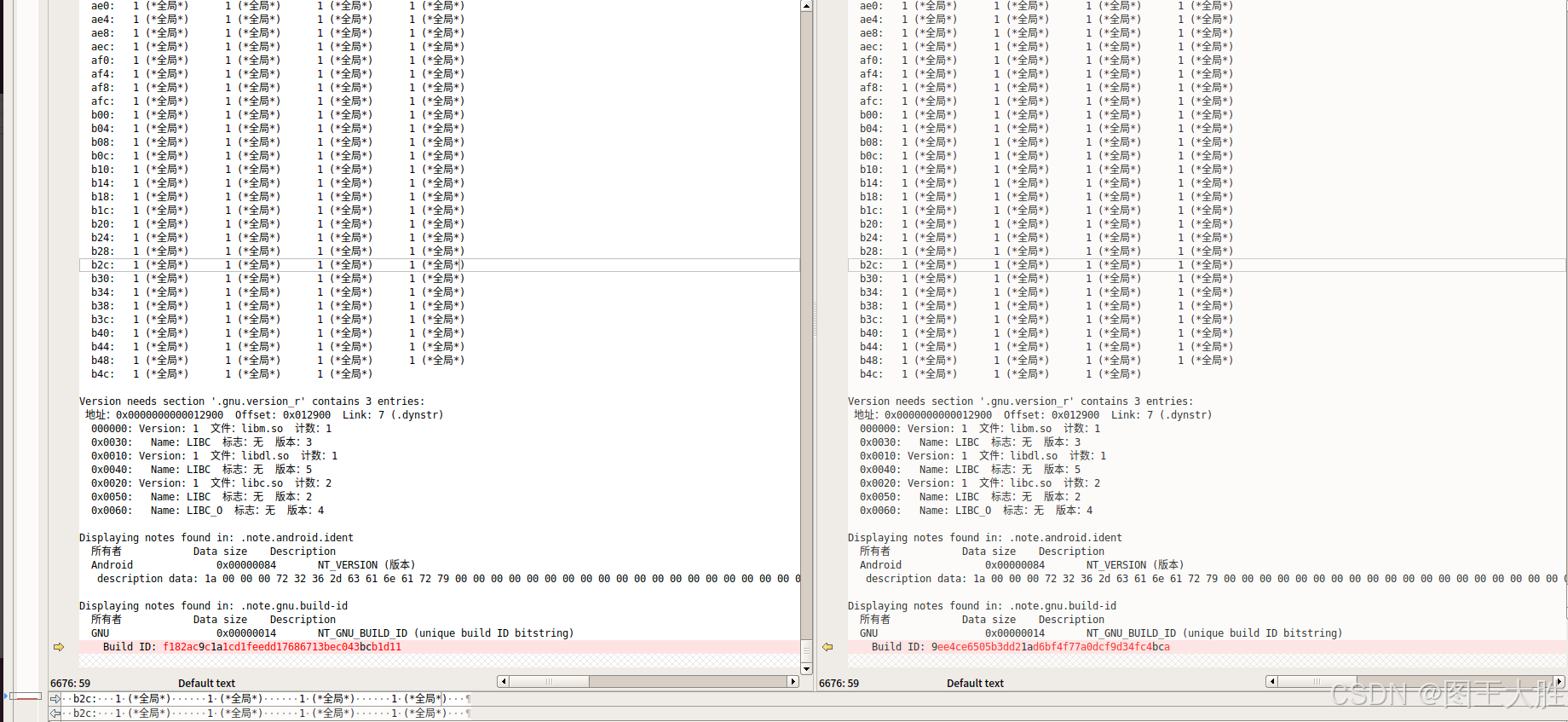
Task: Click right pane 'Name: LIBC_0' line
Action: pyautogui.click(x=976, y=511)
